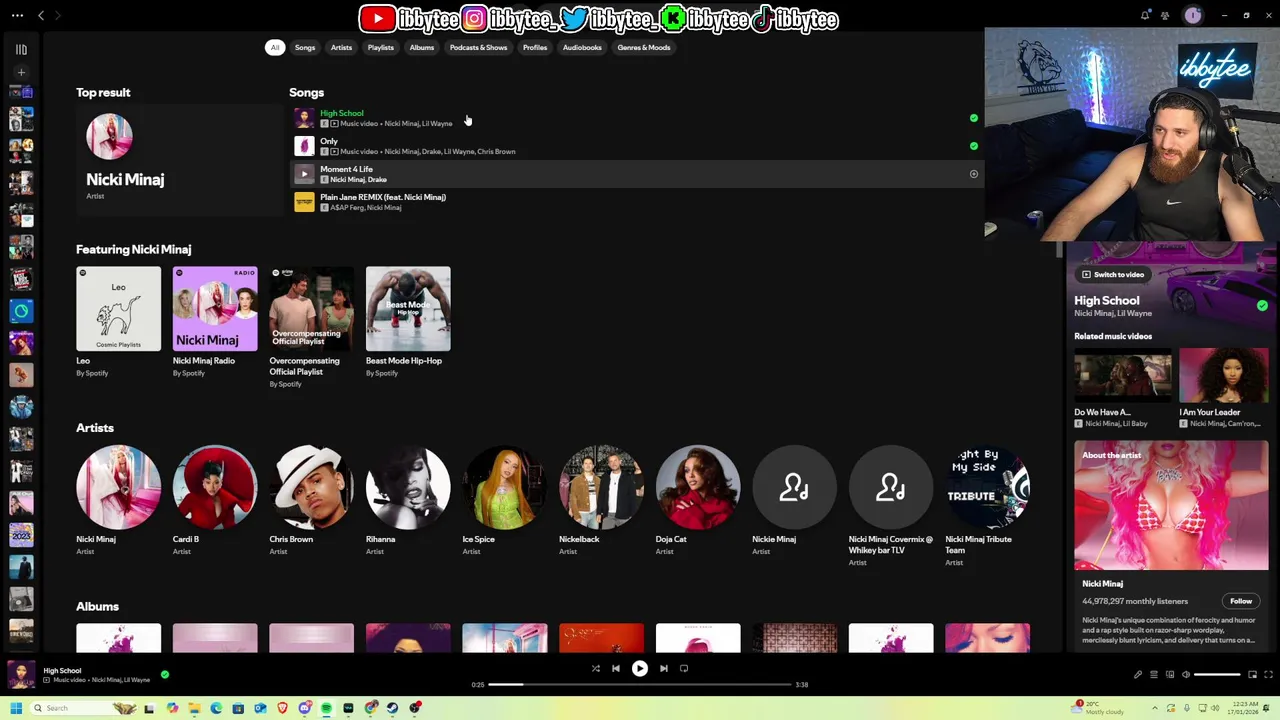This screenshot has height=720, width=1280.
Task: Select the Playlists filter chip
Action: pyautogui.click(x=380, y=47)
